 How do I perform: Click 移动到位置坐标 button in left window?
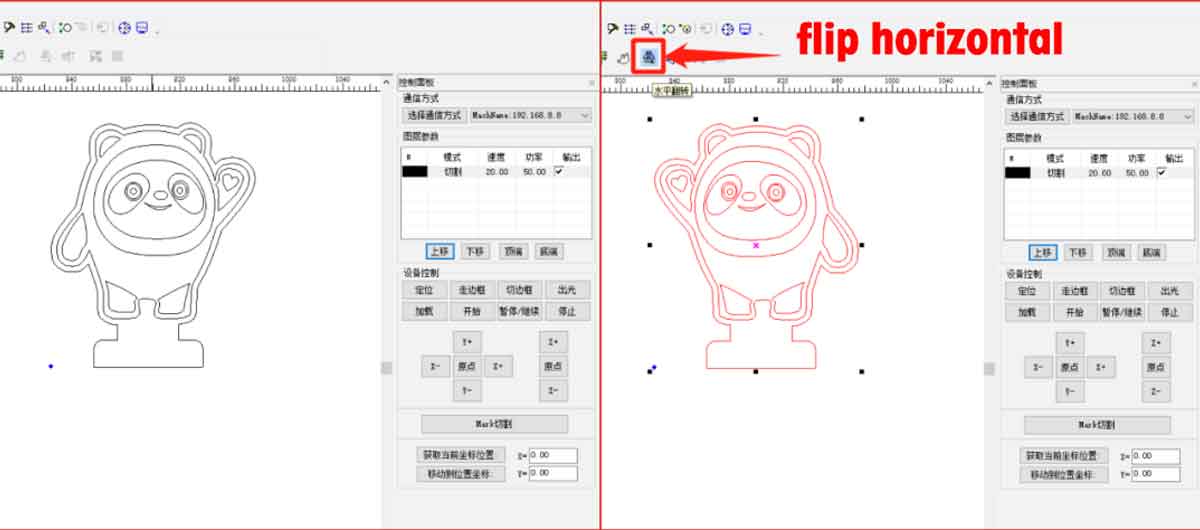pyautogui.click(x=461, y=473)
